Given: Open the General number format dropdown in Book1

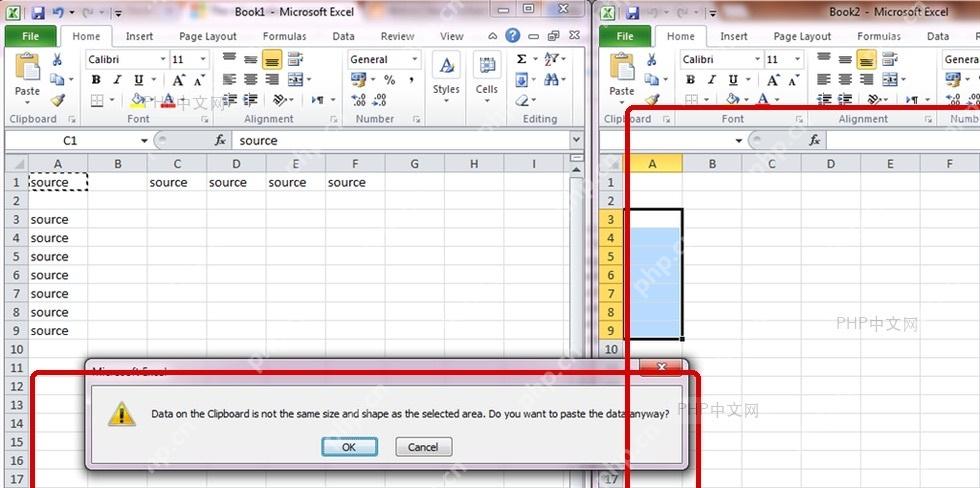Looking at the screenshot, I should 415,59.
